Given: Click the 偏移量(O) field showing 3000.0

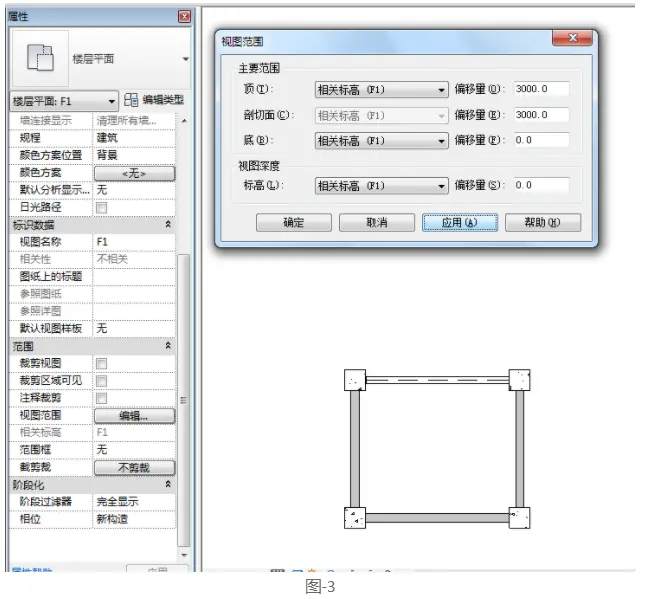Looking at the screenshot, I should (541, 89).
